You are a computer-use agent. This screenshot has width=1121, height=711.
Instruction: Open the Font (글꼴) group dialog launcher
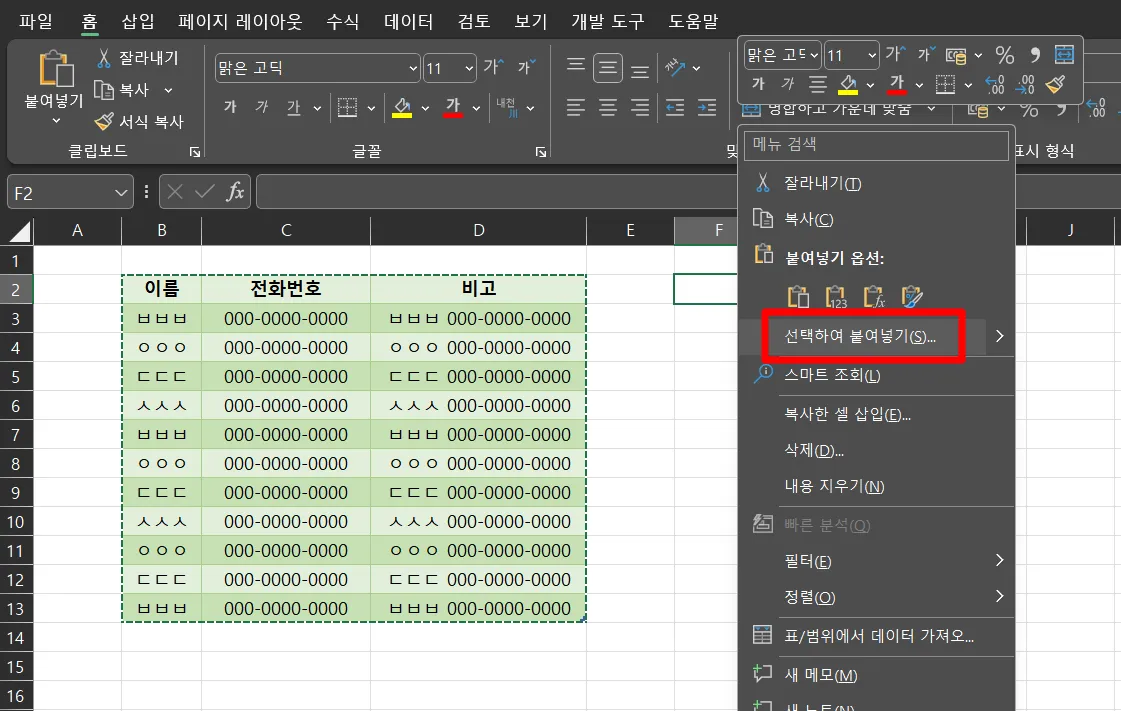coord(541,151)
